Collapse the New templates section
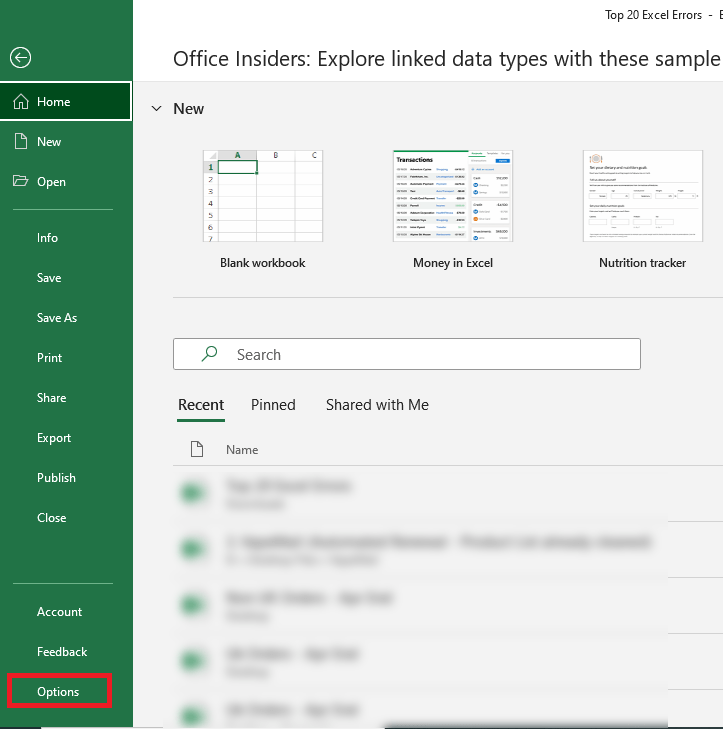 tap(156, 109)
